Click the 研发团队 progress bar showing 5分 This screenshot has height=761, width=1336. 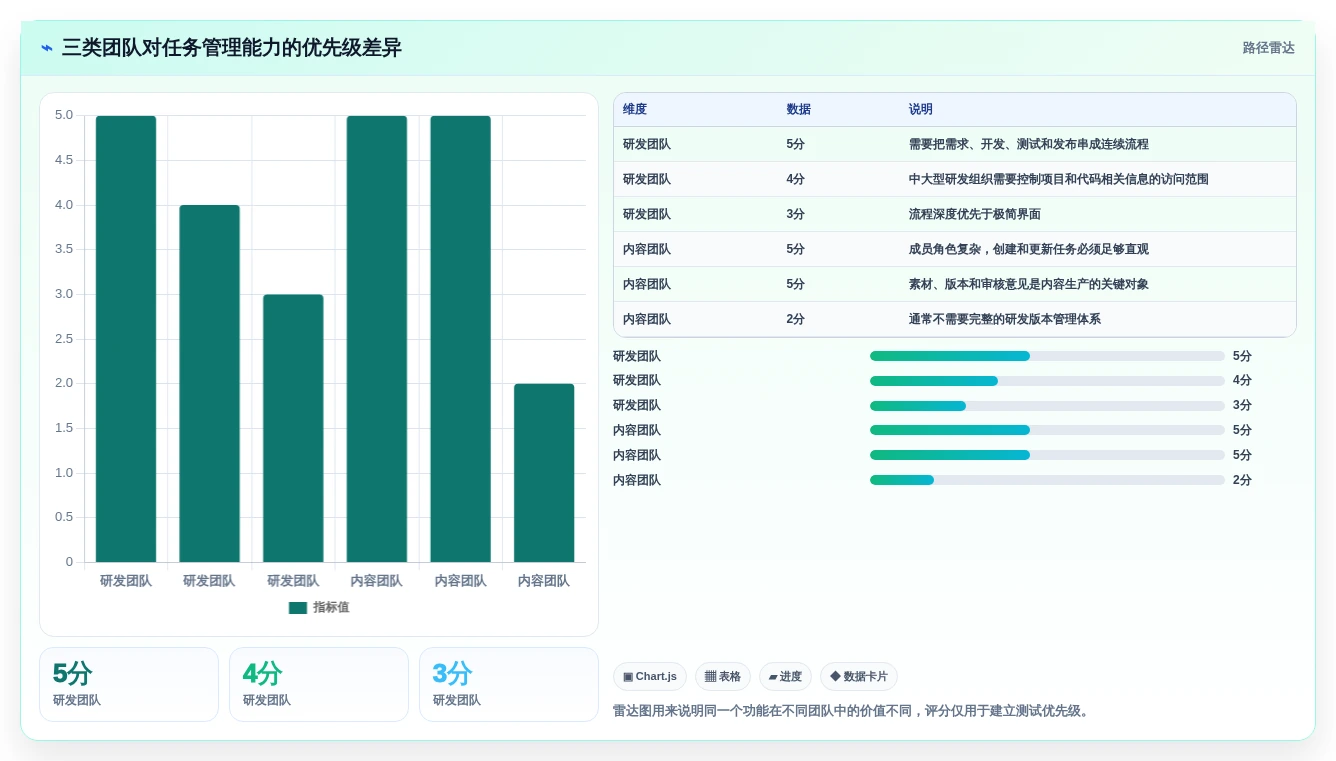pos(1047,356)
